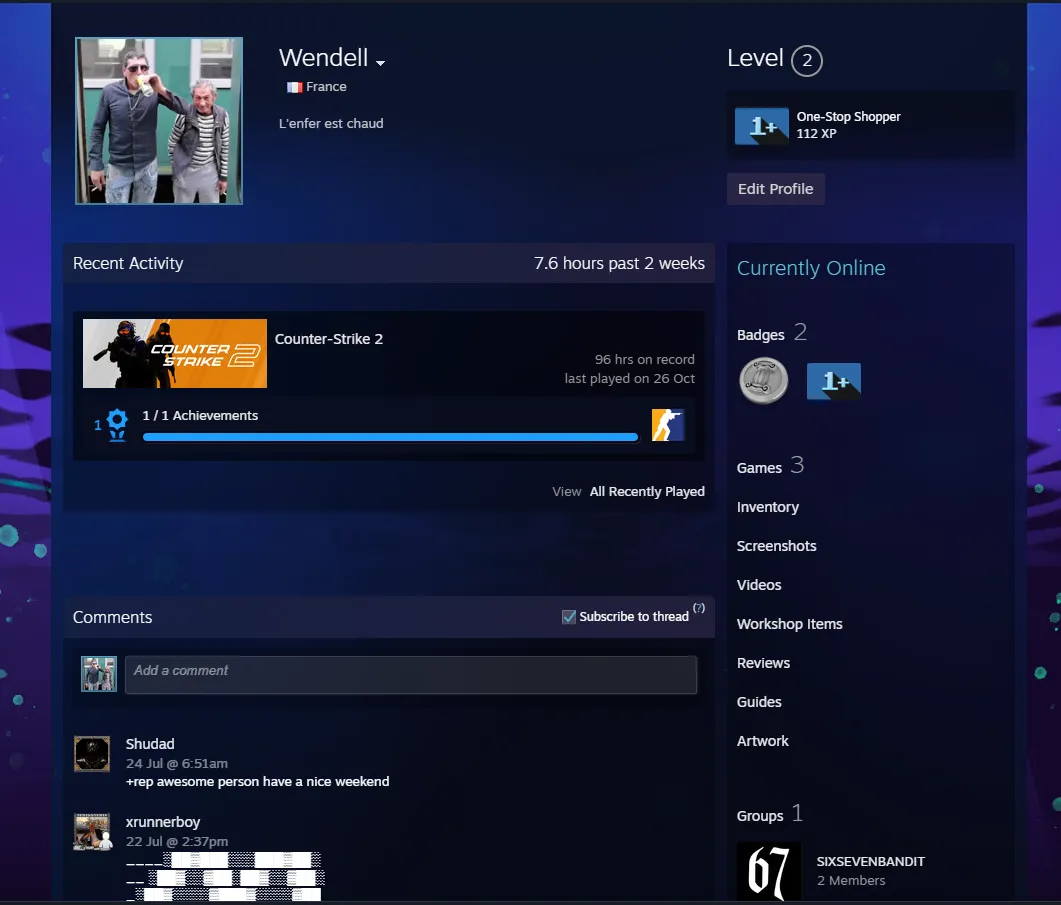Go to Screenshots section
This screenshot has width=1061, height=905.
(x=776, y=546)
